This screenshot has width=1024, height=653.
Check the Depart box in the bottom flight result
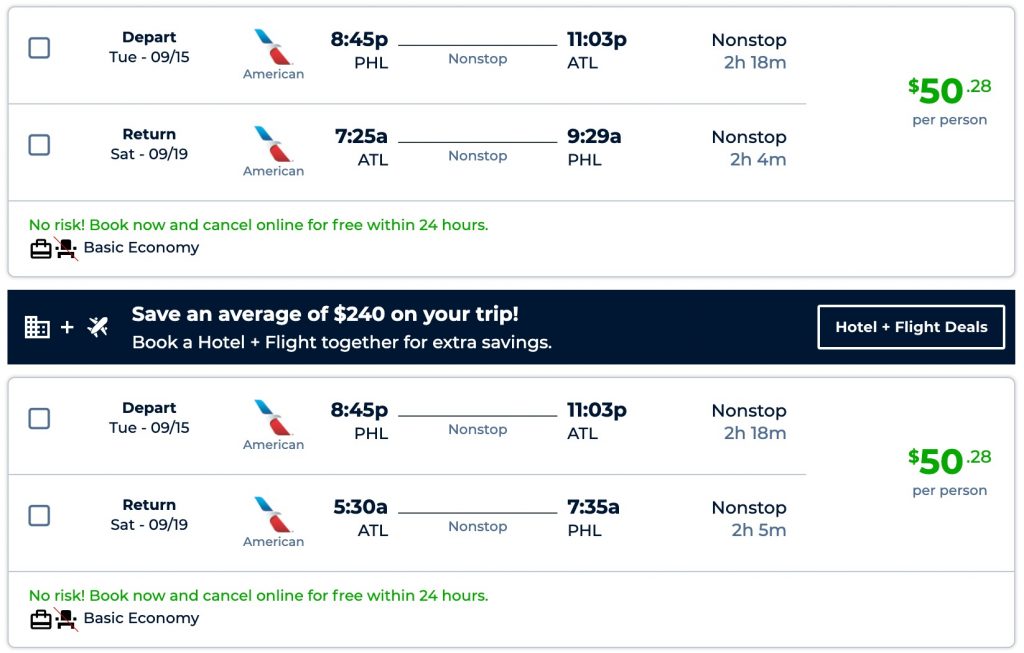click(39, 419)
